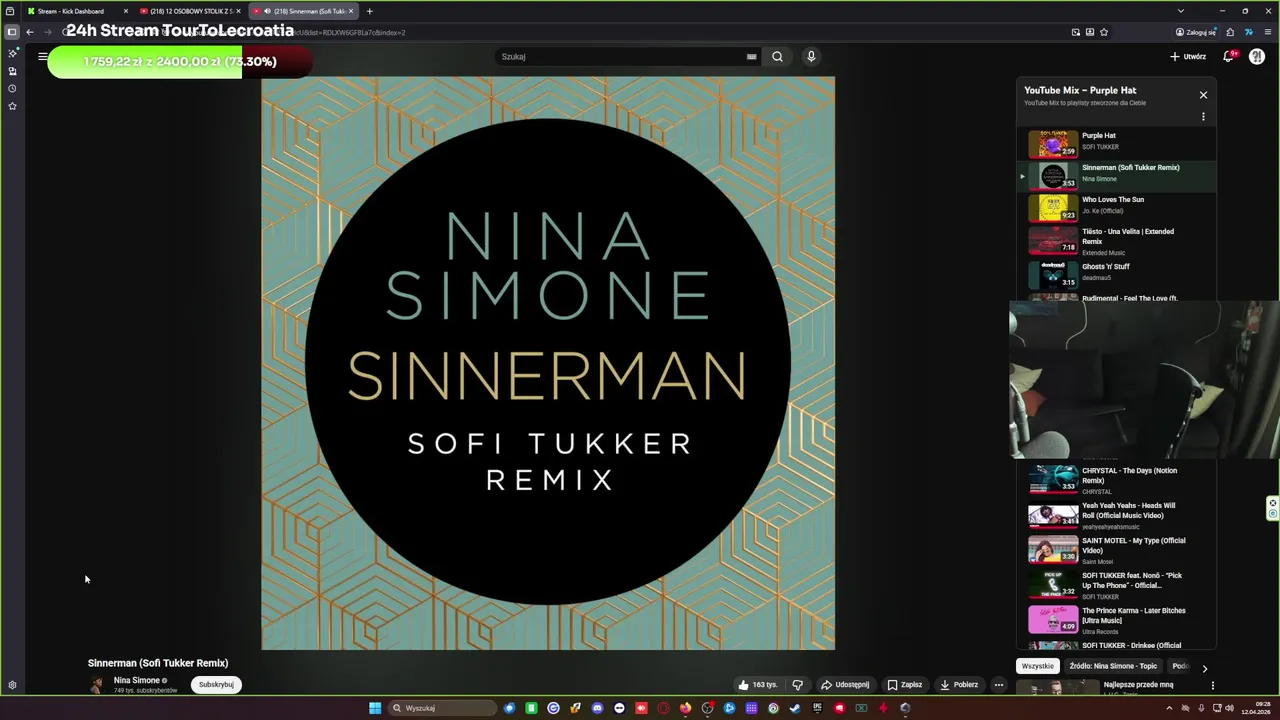Click the Zaloguj się browser sign-in button
1280x720 pixels.
point(1196,32)
